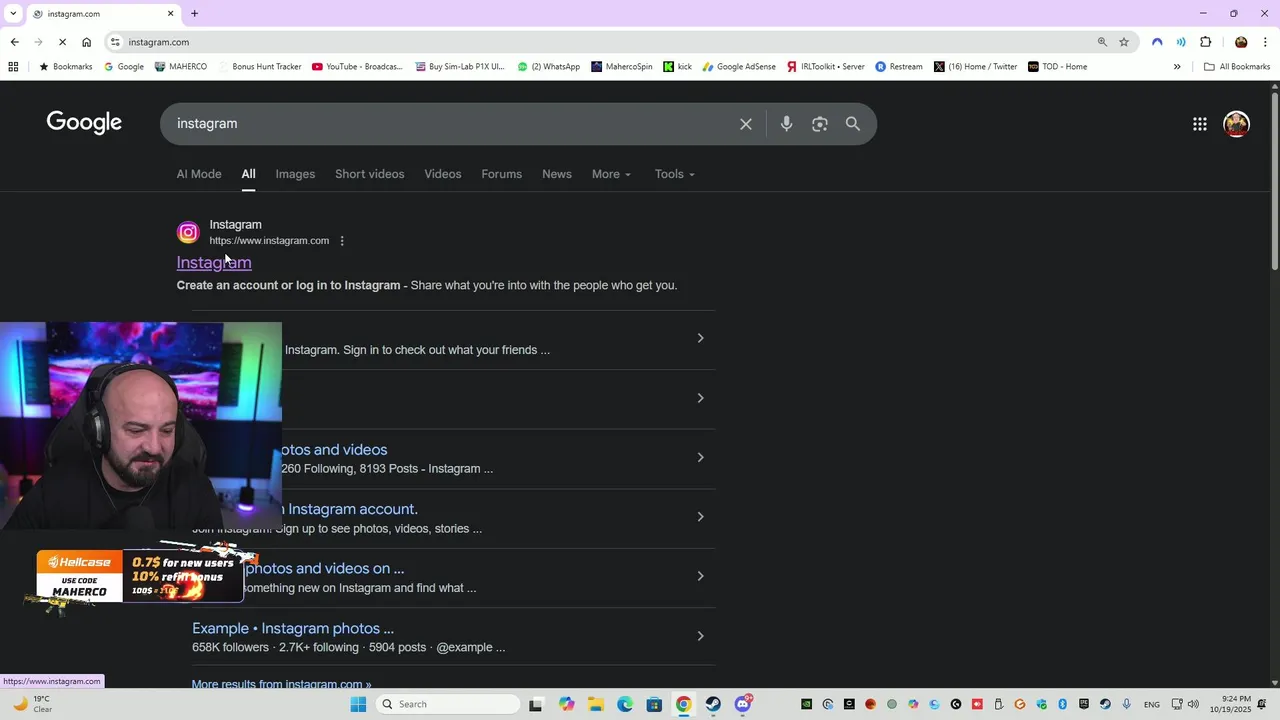Open the Home / Twitter bookmark

point(975,67)
